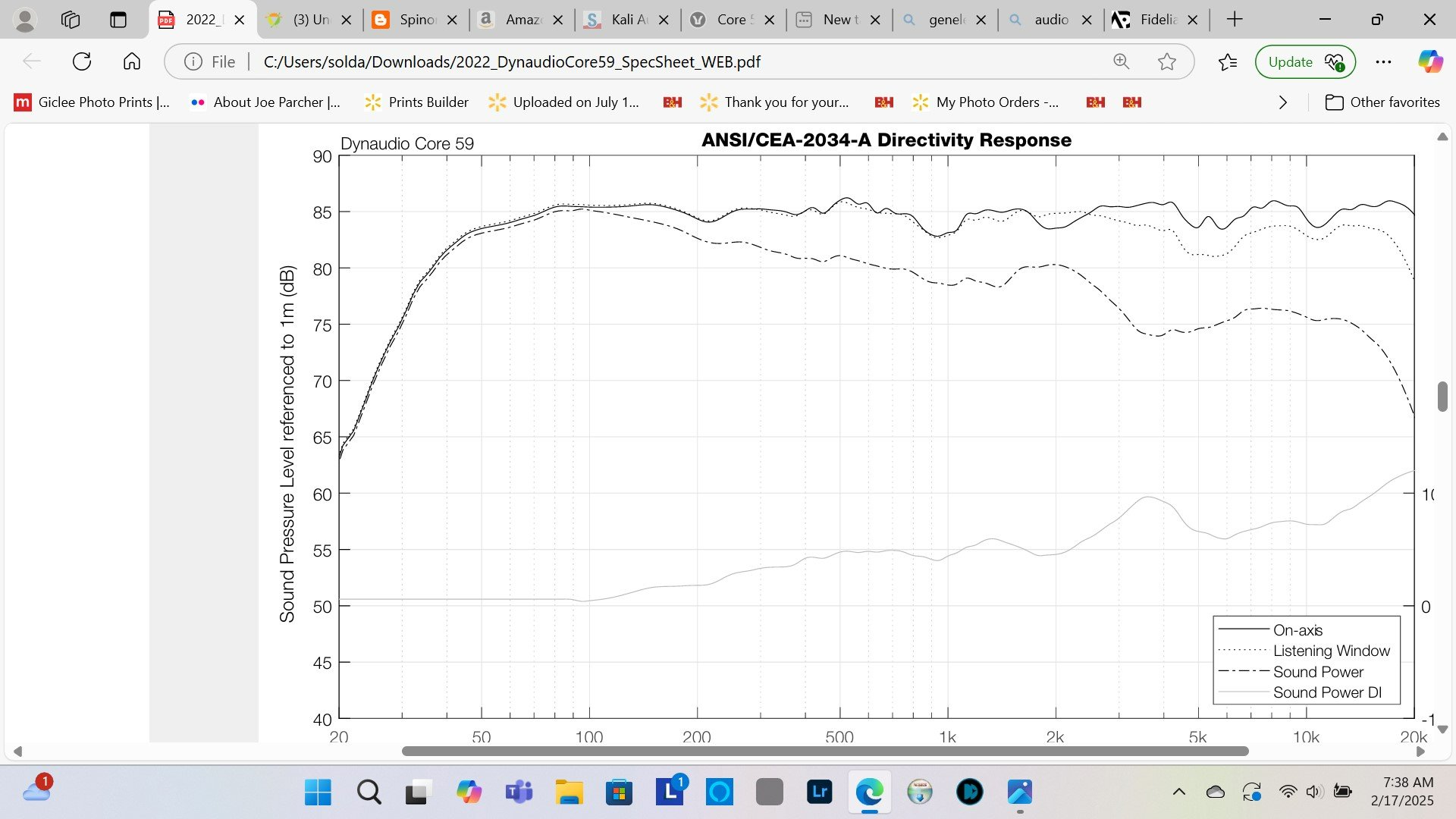Go to the home page
The image size is (1456, 819).
(x=132, y=61)
